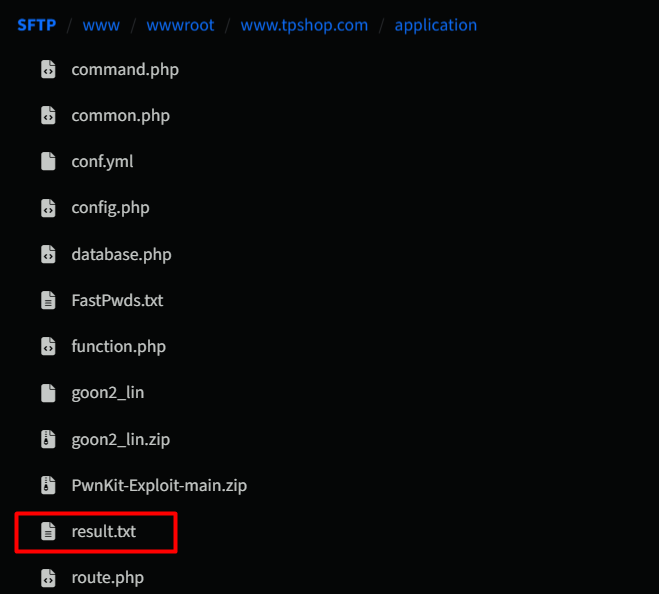Click the database.php file icon
Screen dimensions: 659x594
tap(47, 255)
